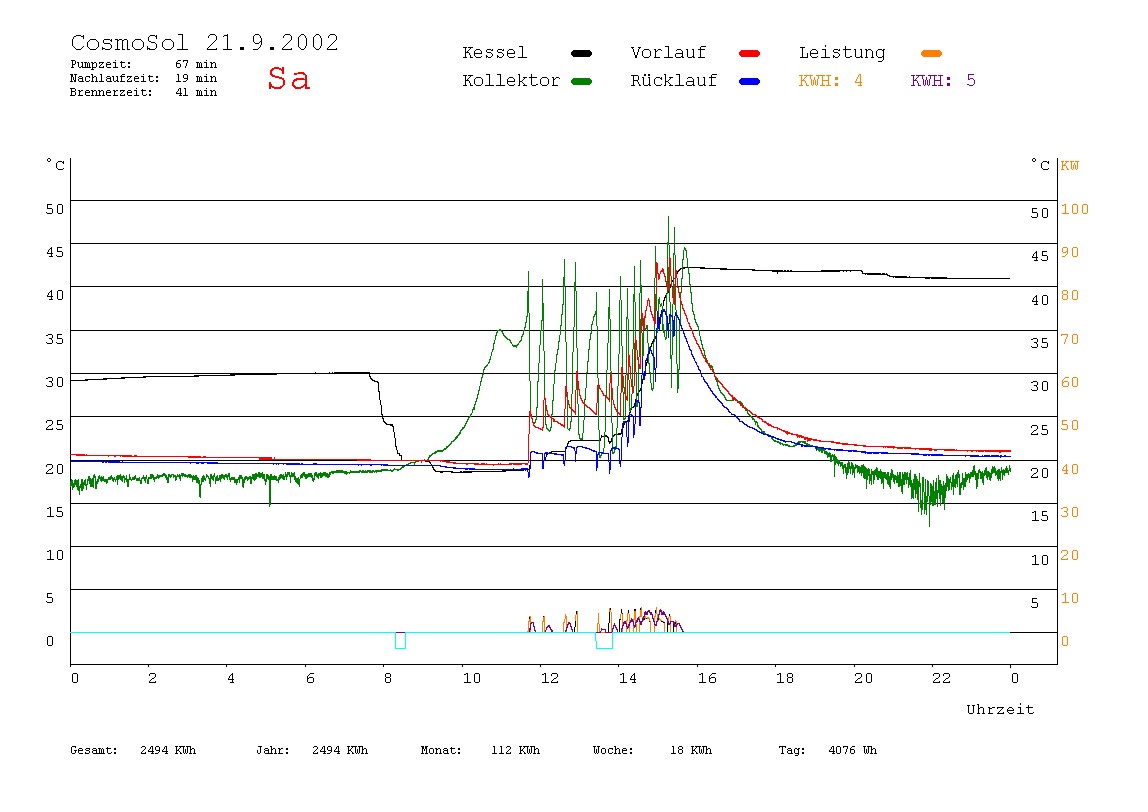
Task: Click the orange 'KW' axis header
Action: [1070, 165]
